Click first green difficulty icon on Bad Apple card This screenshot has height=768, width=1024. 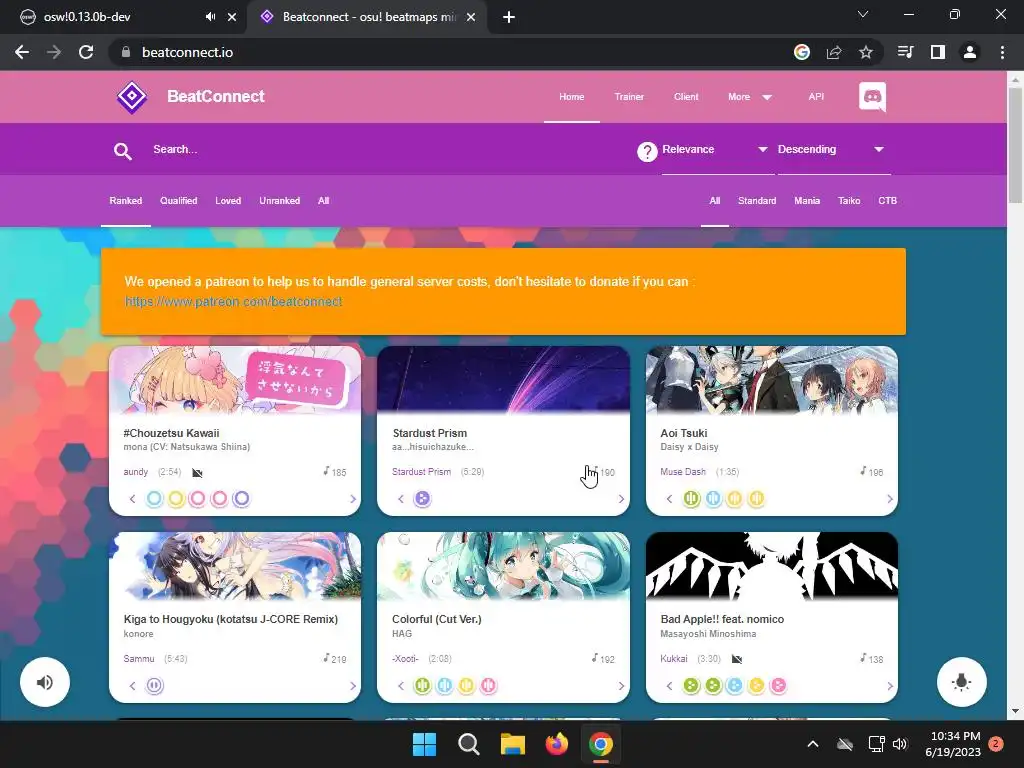691,686
